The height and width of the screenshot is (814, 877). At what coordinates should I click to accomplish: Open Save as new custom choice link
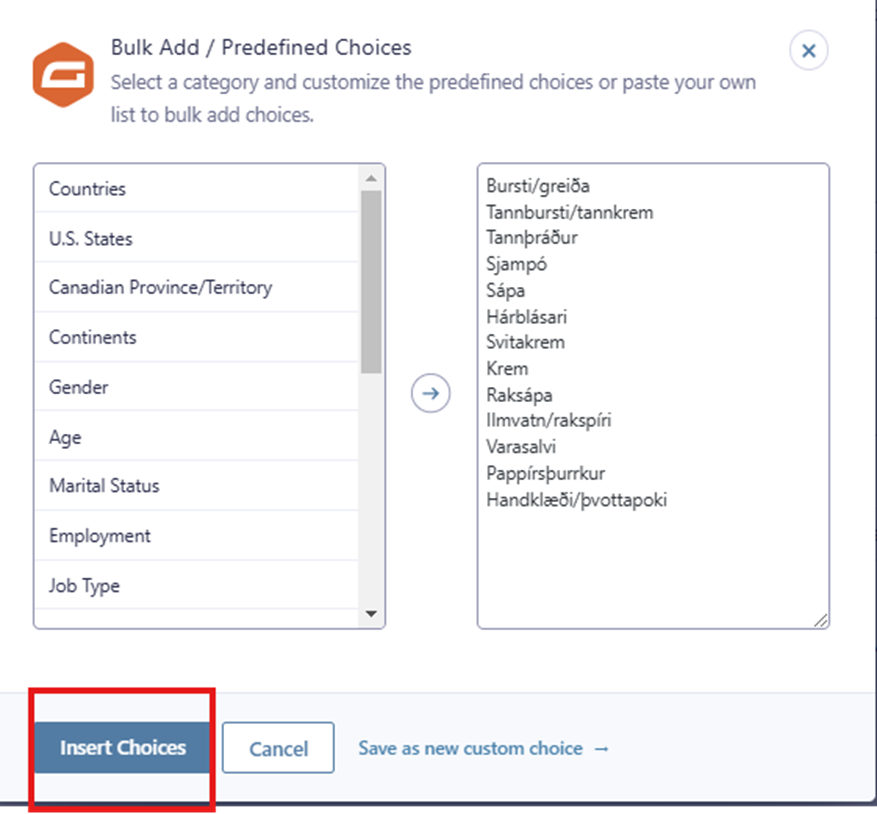[483, 748]
